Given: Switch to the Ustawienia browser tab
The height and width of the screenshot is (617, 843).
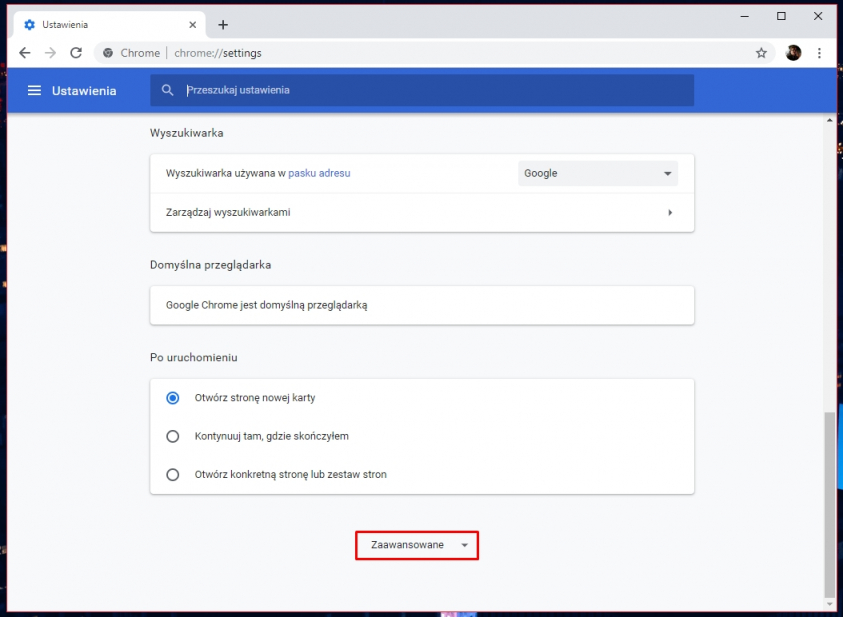Looking at the screenshot, I should (100, 23).
